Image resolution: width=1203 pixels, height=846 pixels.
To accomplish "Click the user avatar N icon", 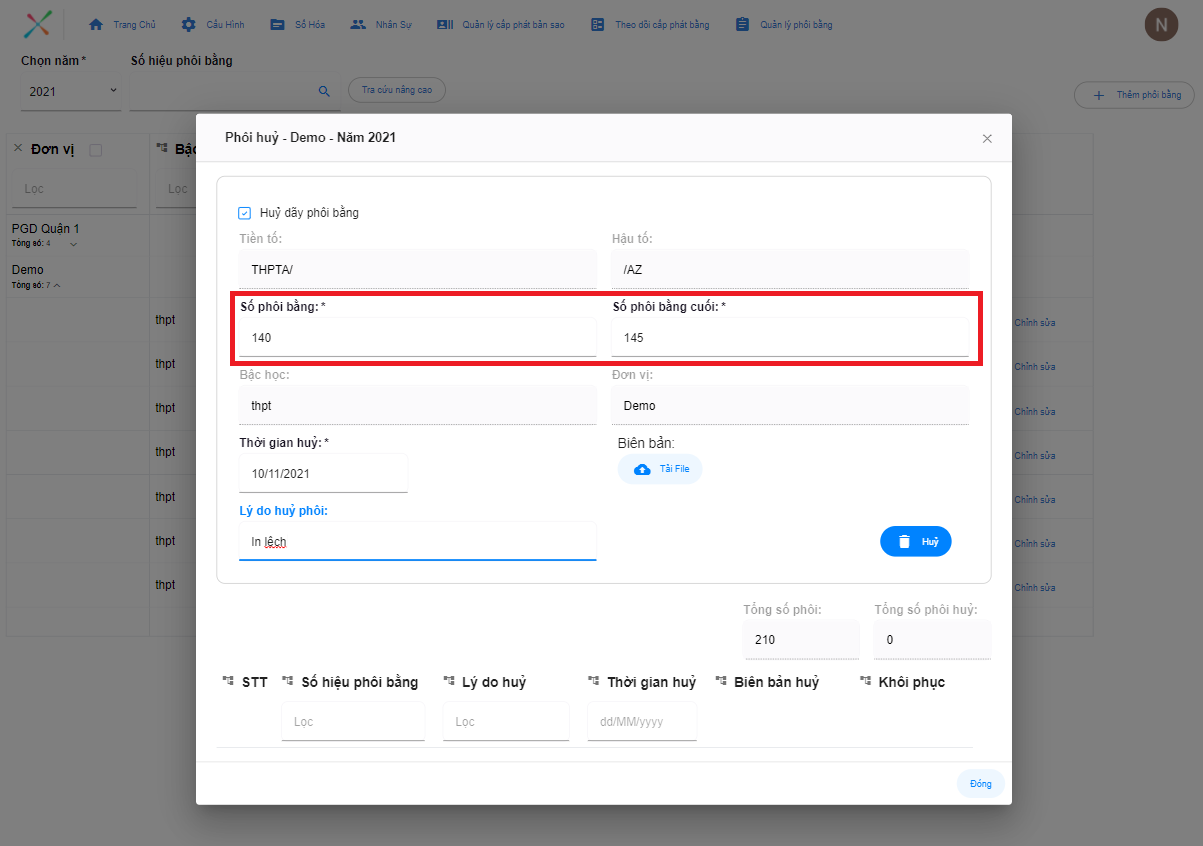I will coord(1160,25).
